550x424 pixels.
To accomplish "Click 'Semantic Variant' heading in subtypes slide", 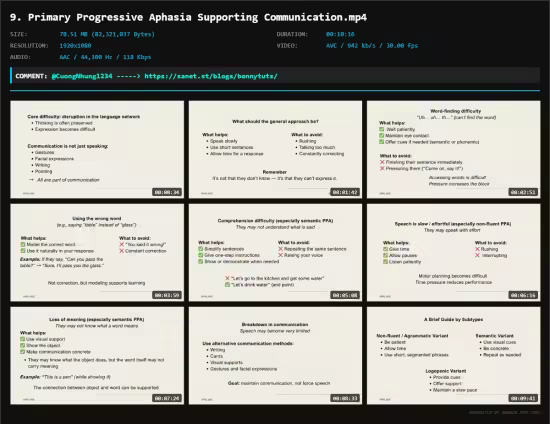I will (495, 336).
